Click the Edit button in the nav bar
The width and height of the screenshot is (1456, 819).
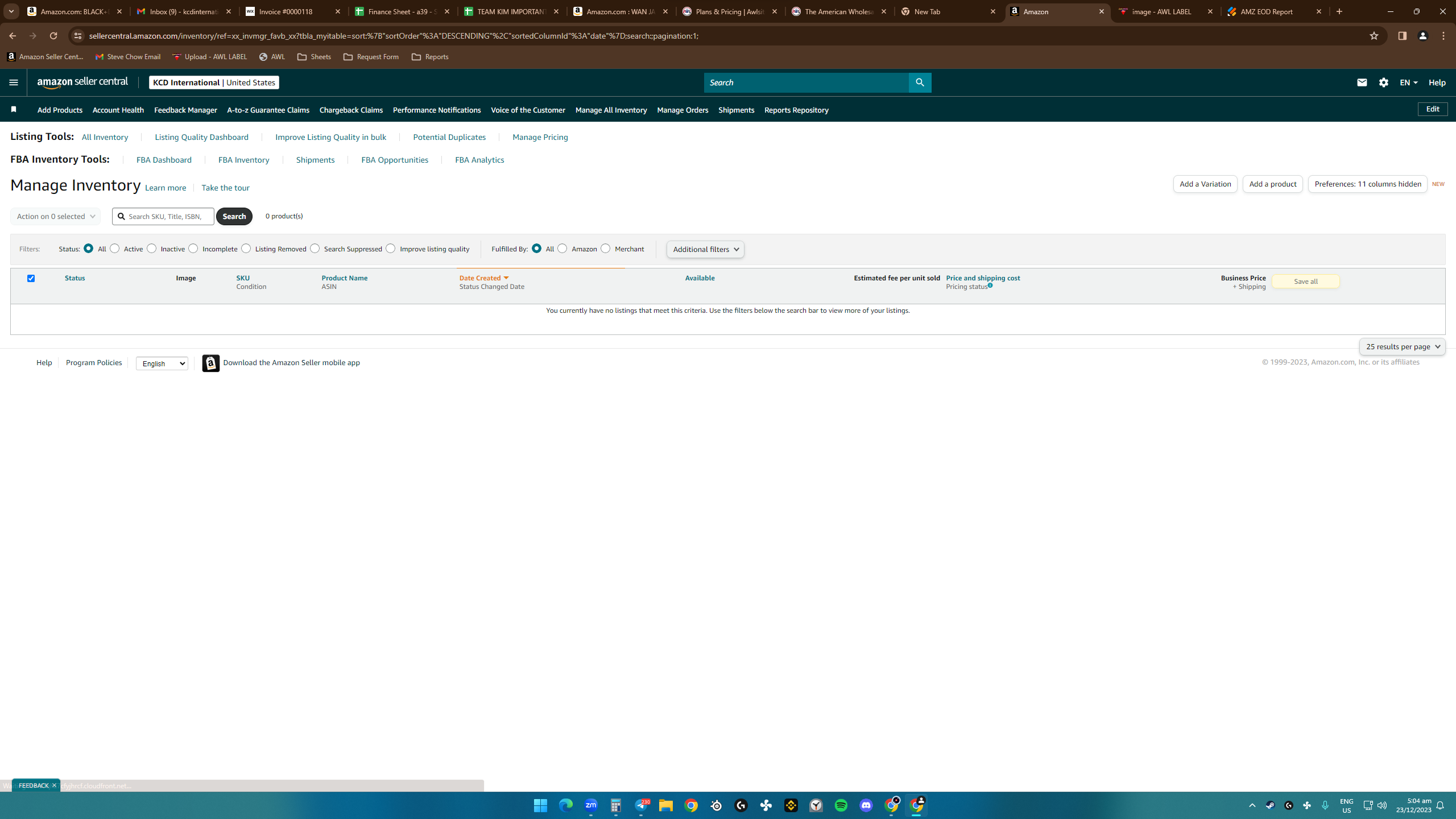pyautogui.click(x=1433, y=109)
